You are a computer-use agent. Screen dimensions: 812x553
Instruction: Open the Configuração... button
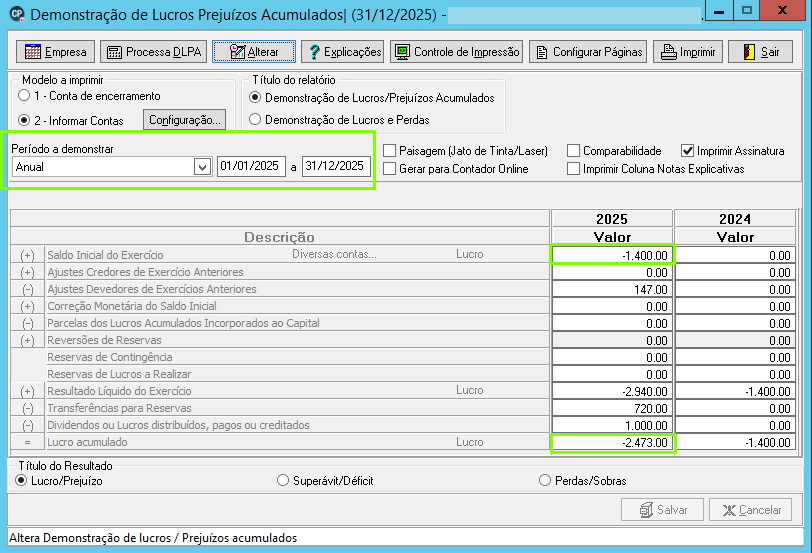tap(184, 120)
